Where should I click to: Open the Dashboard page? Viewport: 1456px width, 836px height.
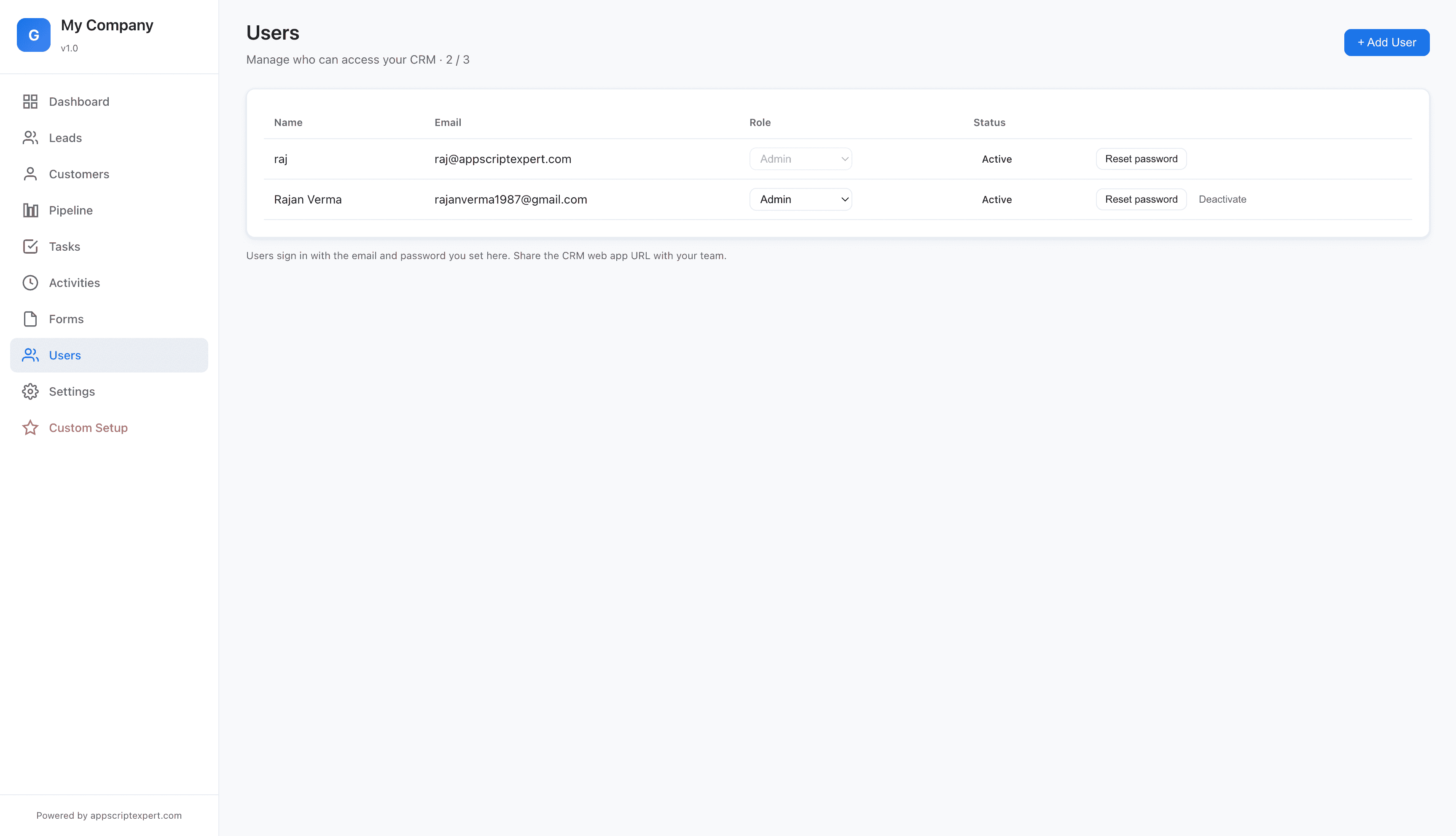click(x=109, y=102)
